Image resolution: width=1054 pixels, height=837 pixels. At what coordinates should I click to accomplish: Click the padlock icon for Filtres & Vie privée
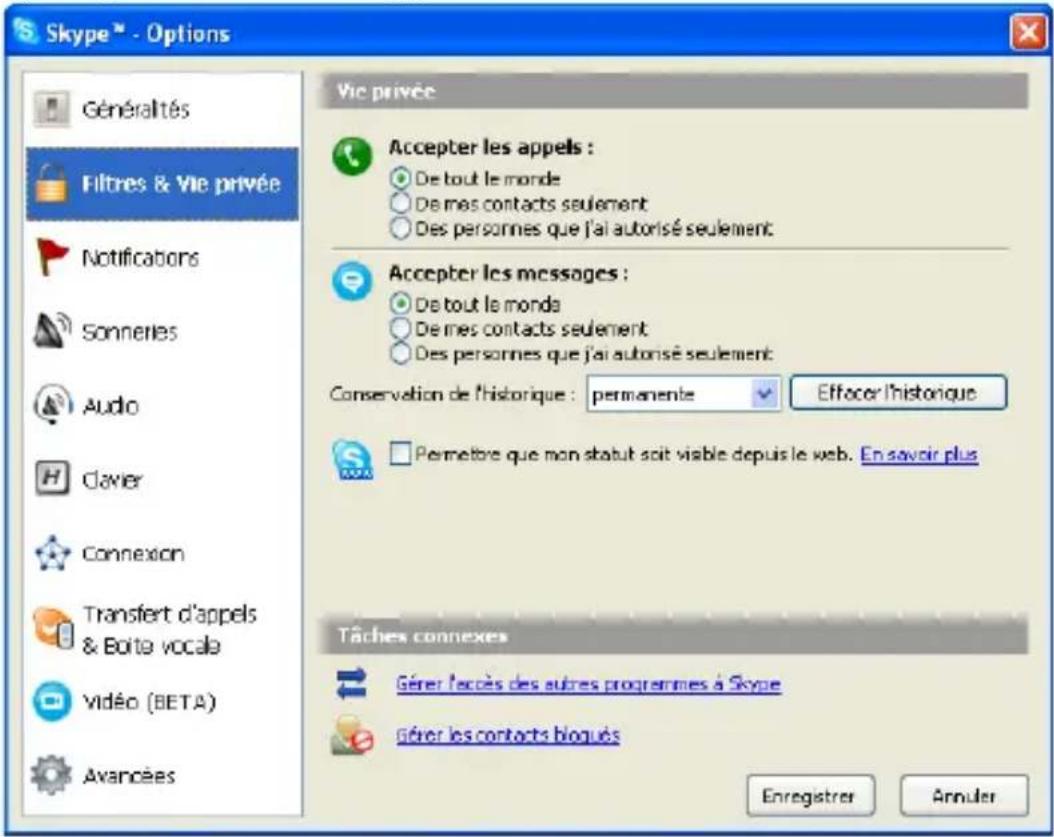(51, 183)
